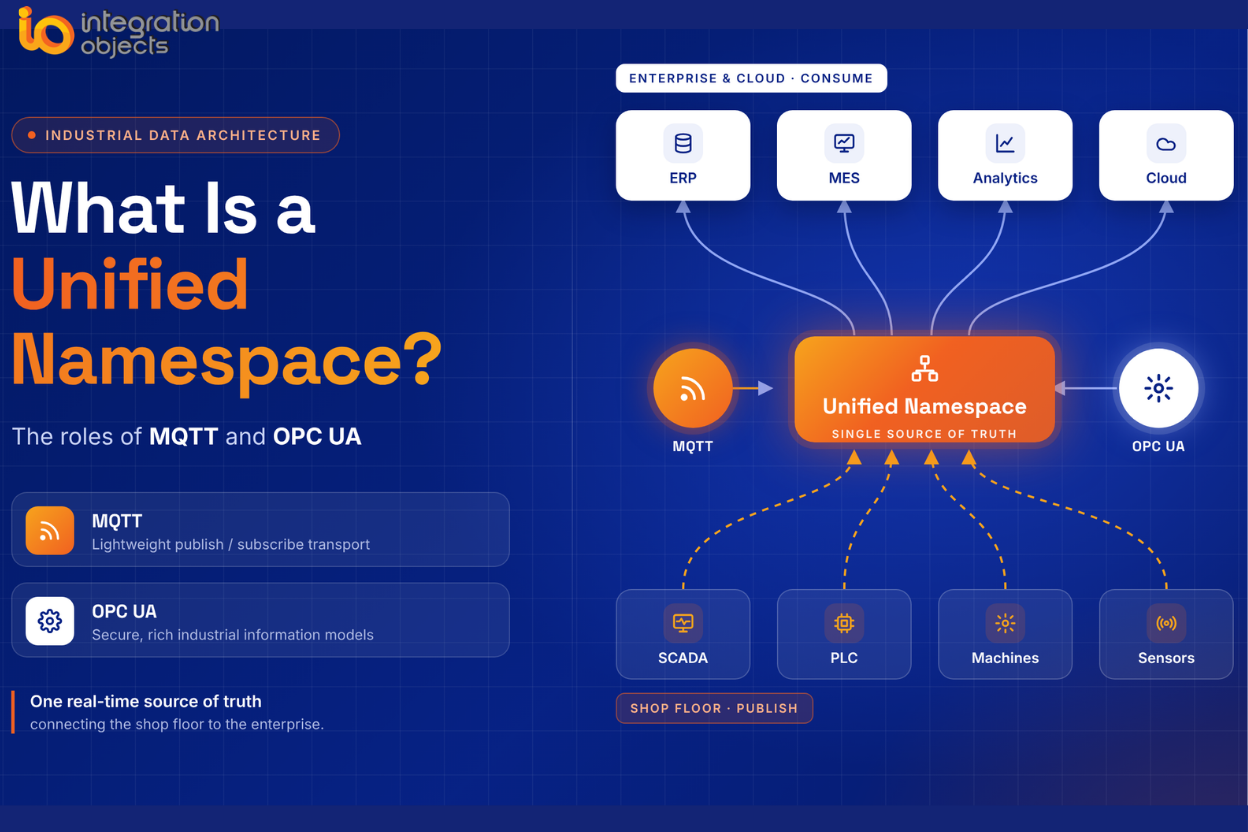
Task: Click the Unified Namespace network icon
Action: tap(925, 369)
